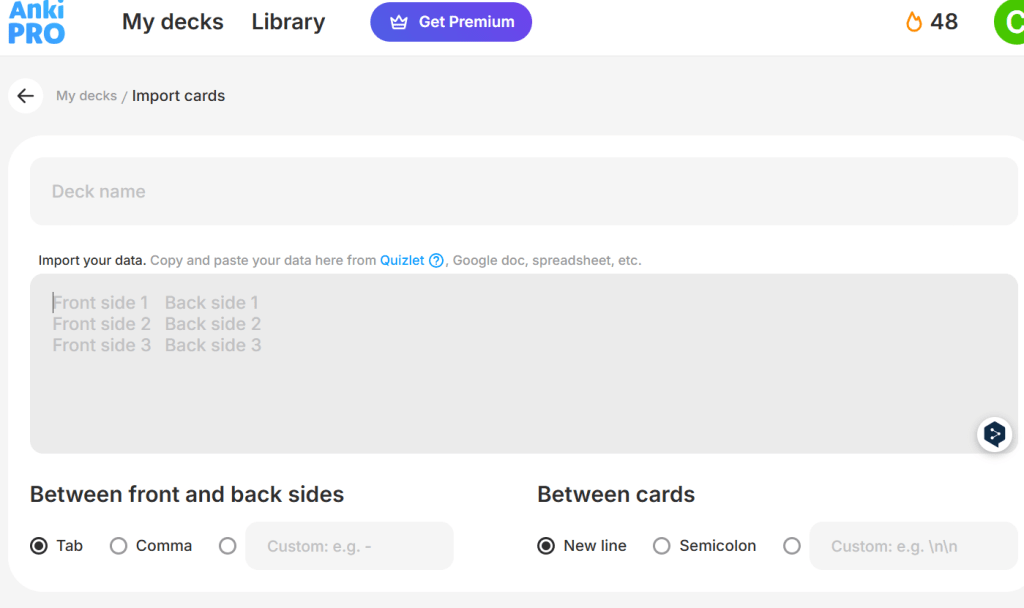Click My decks breadcrumb link
The width and height of the screenshot is (1024, 608).
(86, 96)
